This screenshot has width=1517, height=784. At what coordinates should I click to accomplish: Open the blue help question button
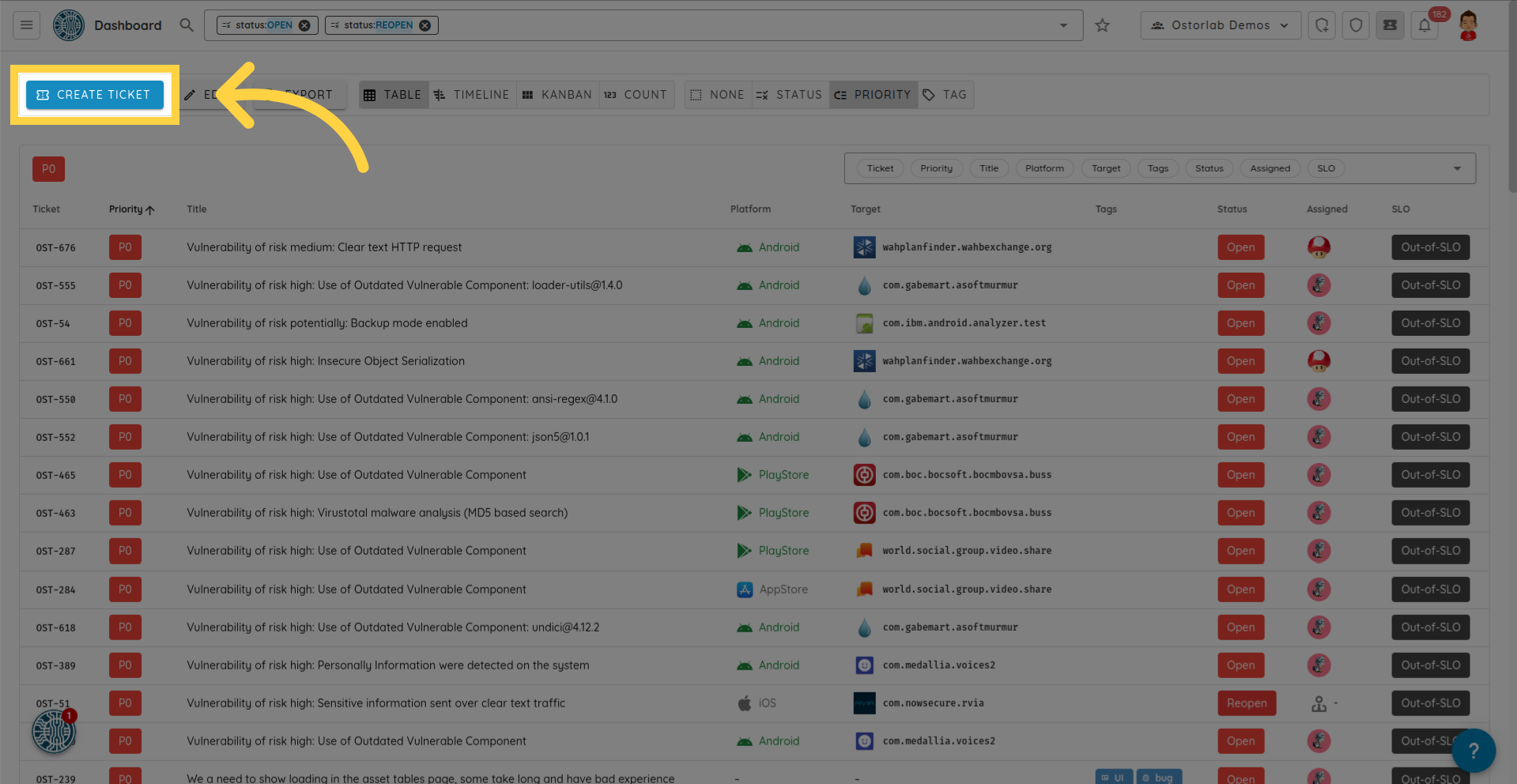click(x=1473, y=750)
